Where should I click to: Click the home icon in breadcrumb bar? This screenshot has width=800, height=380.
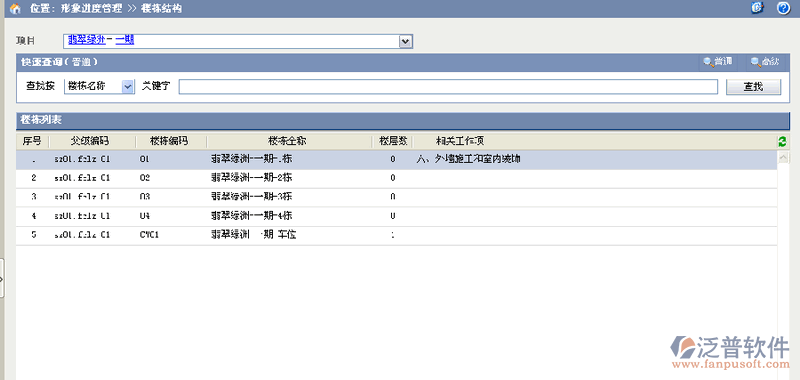(15, 9)
